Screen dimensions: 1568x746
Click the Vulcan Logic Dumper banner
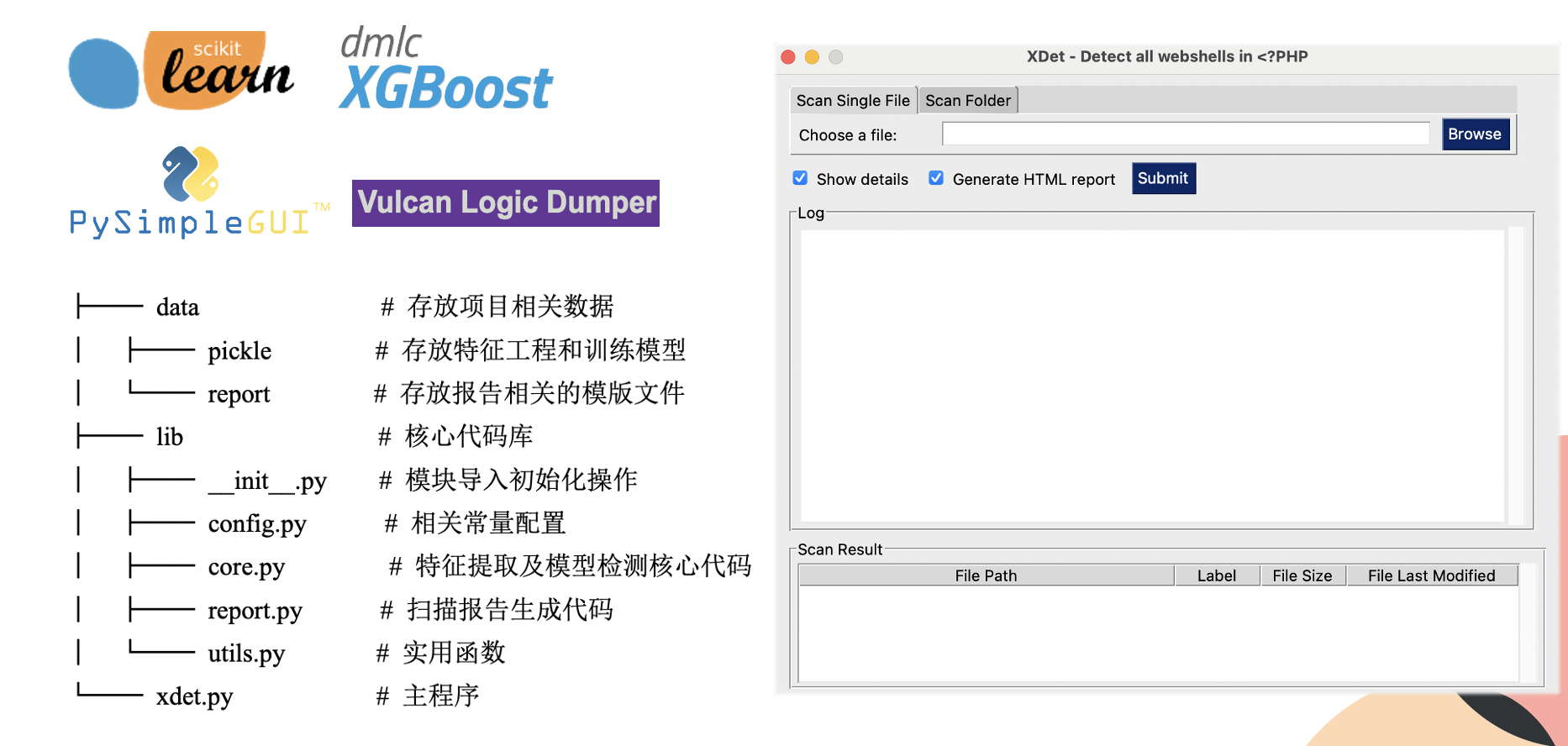pyautogui.click(x=506, y=203)
